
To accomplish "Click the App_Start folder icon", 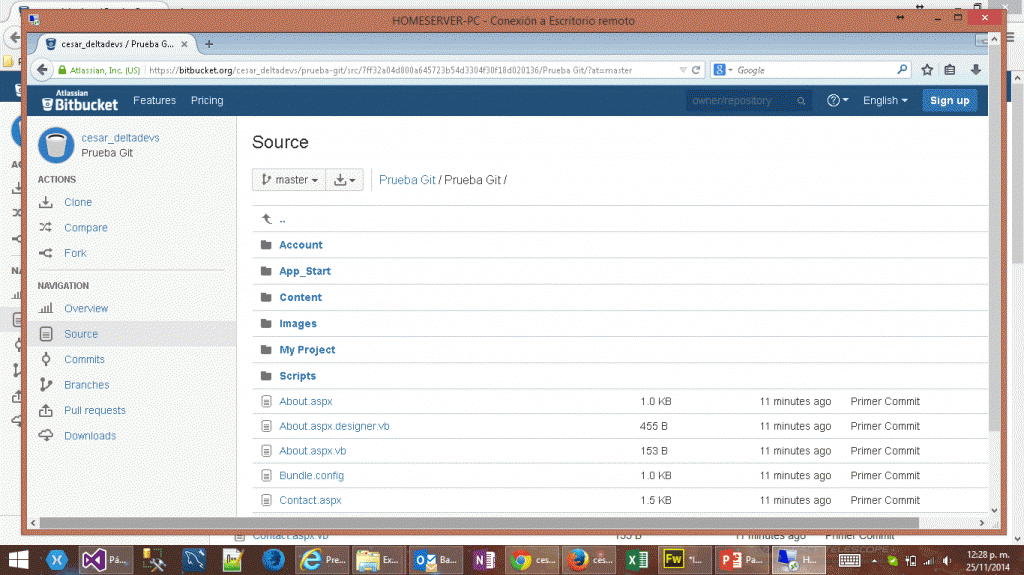I will 266,271.
